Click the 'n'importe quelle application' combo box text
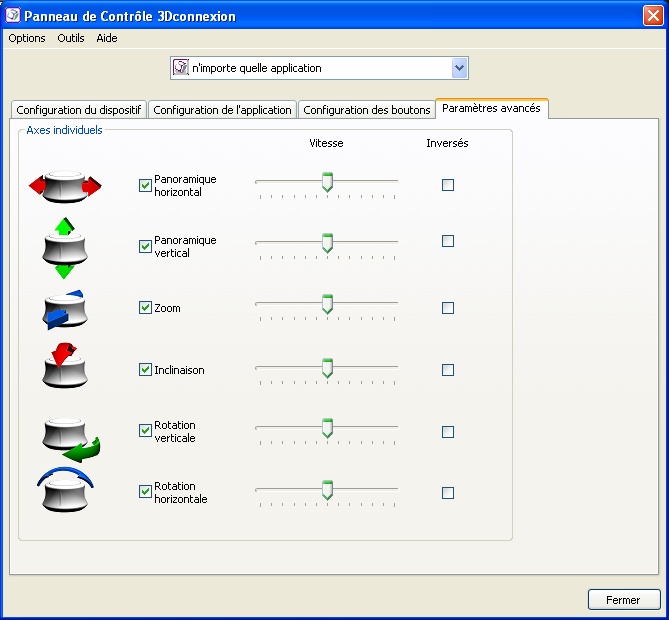The image size is (669, 620). click(x=256, y=68)
